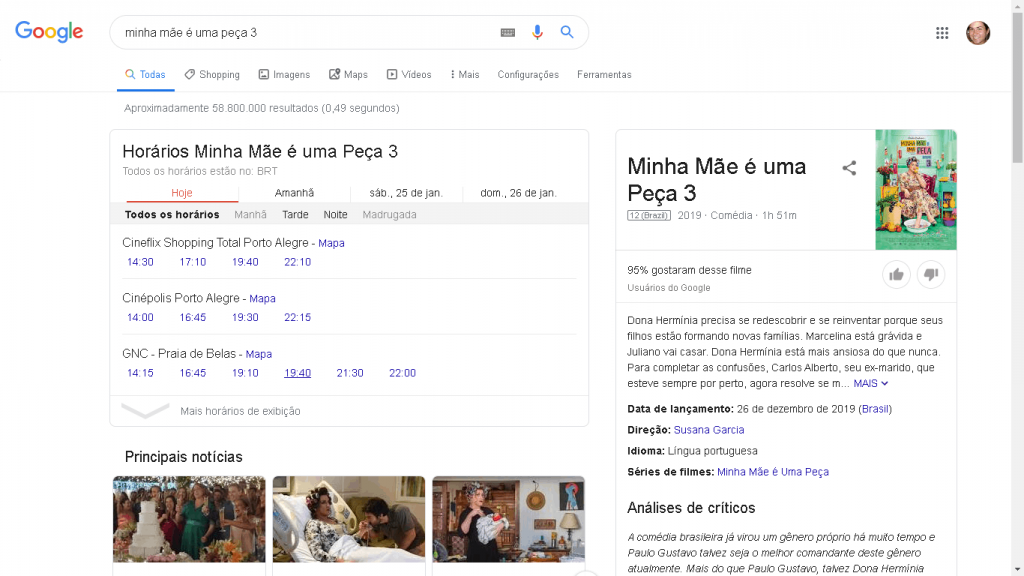Open Mapa for GNC Praia de Belas
Screen dimensions: 1024x576
tap(259, 354)
